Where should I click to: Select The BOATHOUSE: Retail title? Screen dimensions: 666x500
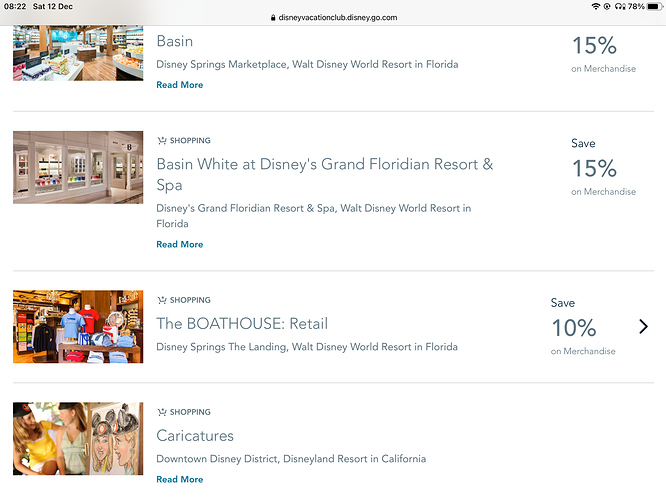click(242, 323)
